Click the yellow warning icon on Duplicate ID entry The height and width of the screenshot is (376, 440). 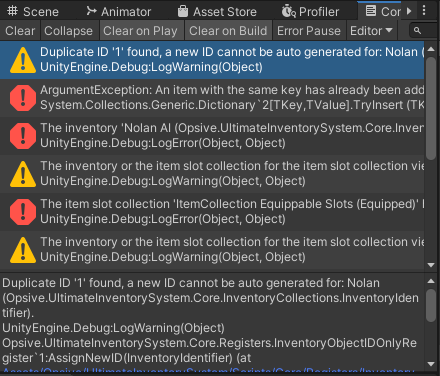tap(23, 60)
